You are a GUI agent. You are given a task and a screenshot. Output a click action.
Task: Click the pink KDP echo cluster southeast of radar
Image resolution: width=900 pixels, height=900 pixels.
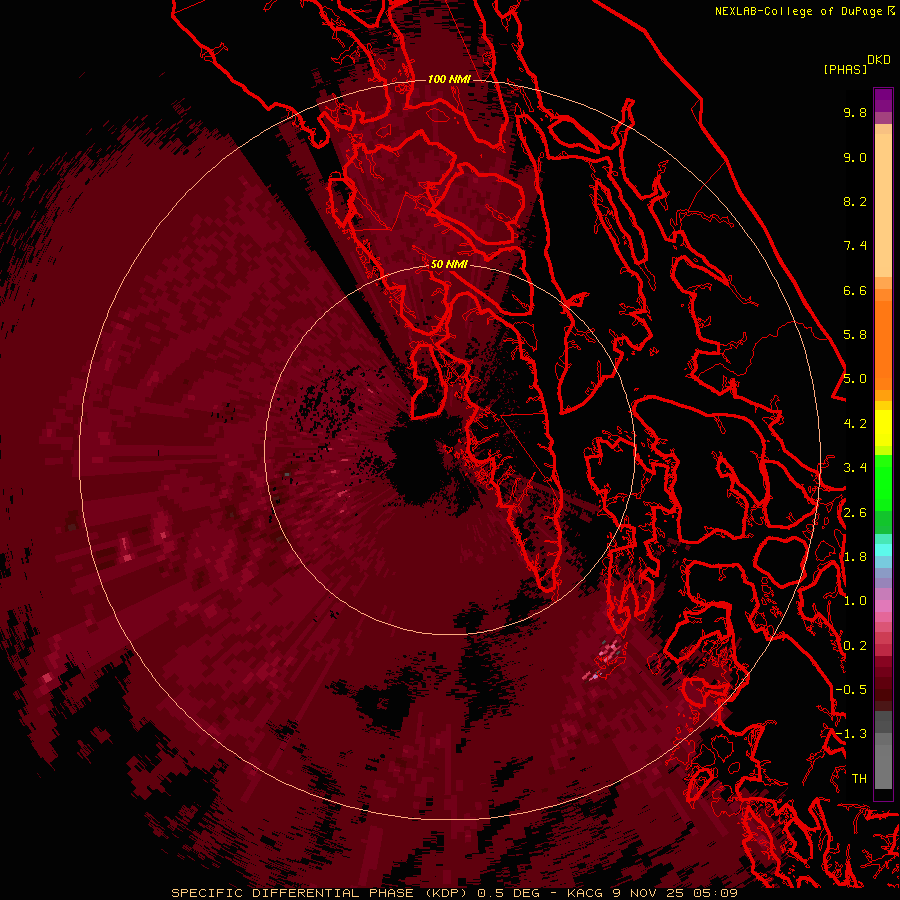[x=610, y=651]
